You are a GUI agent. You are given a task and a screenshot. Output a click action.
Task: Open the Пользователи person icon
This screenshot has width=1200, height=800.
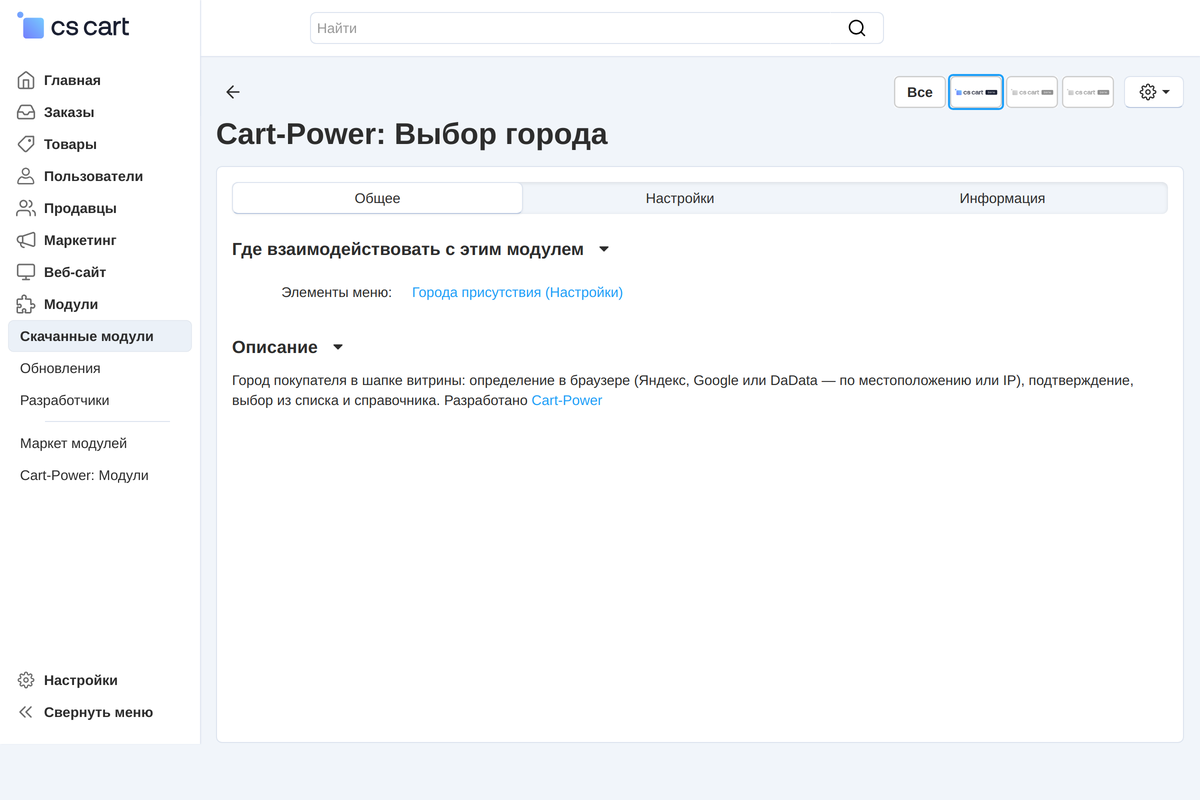[26, 176]
